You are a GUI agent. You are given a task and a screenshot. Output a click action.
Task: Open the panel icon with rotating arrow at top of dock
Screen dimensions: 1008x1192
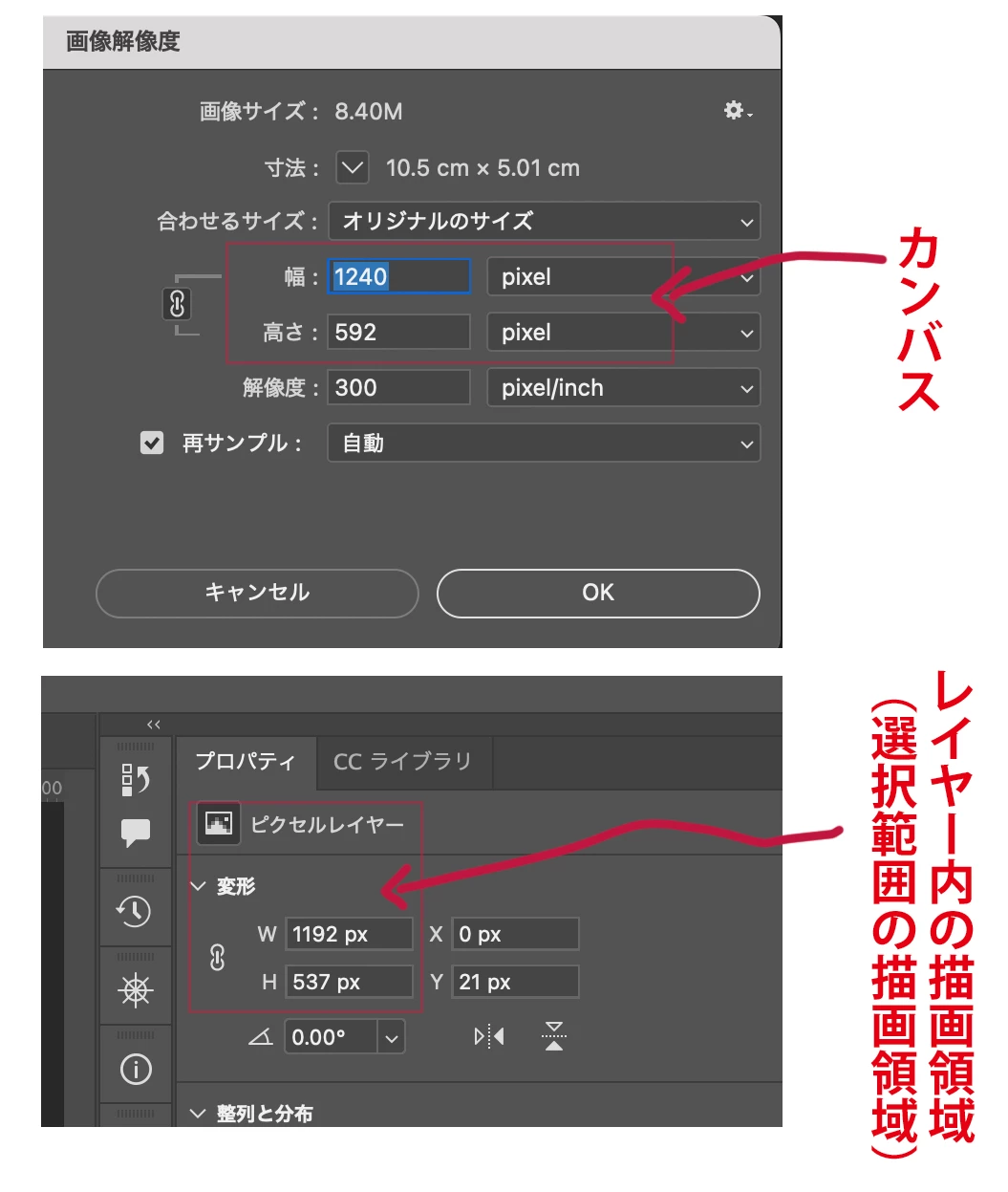136,780
